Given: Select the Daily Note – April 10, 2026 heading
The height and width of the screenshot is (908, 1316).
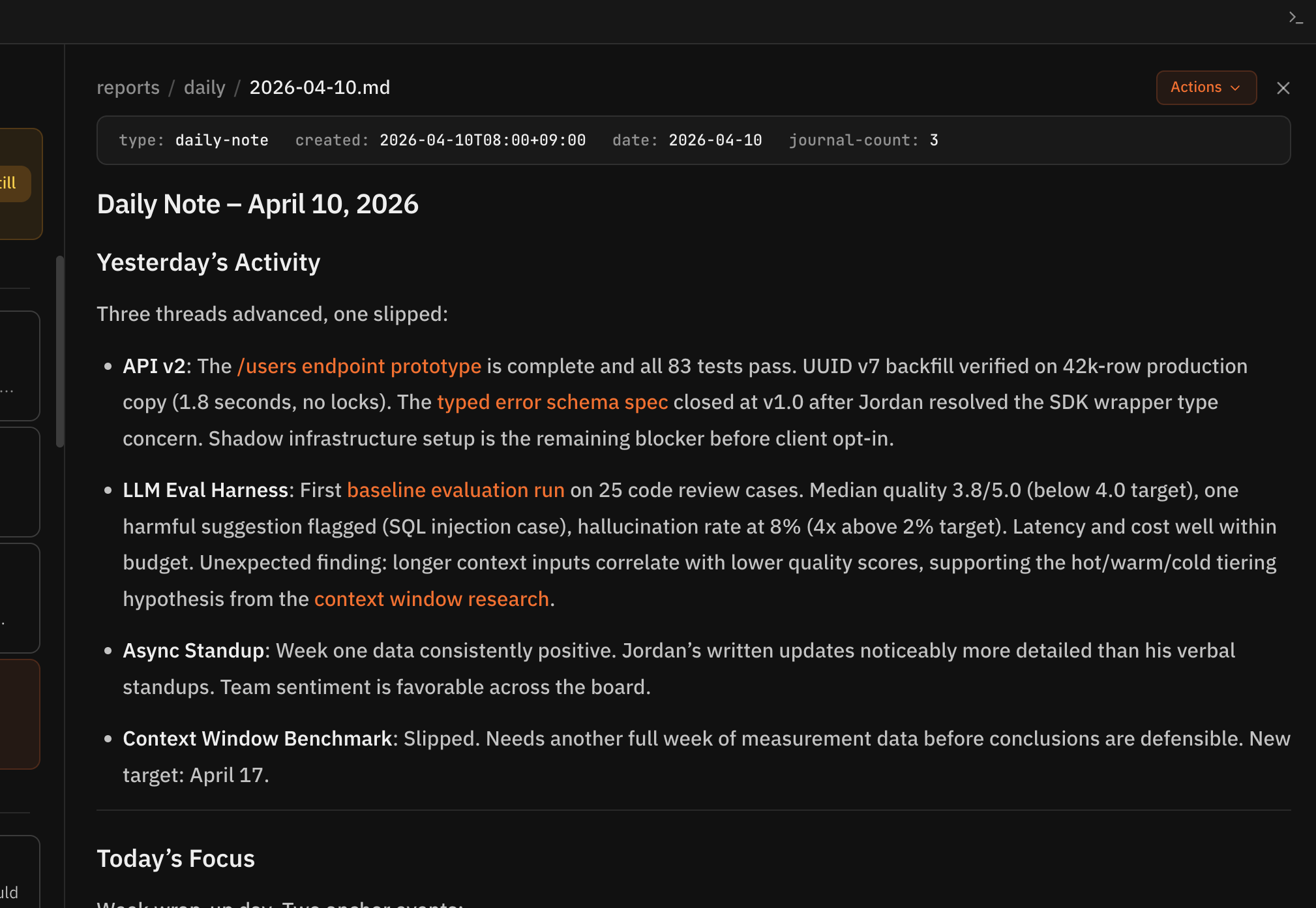Looking at the screenshot, I should [x=258, y=204].
